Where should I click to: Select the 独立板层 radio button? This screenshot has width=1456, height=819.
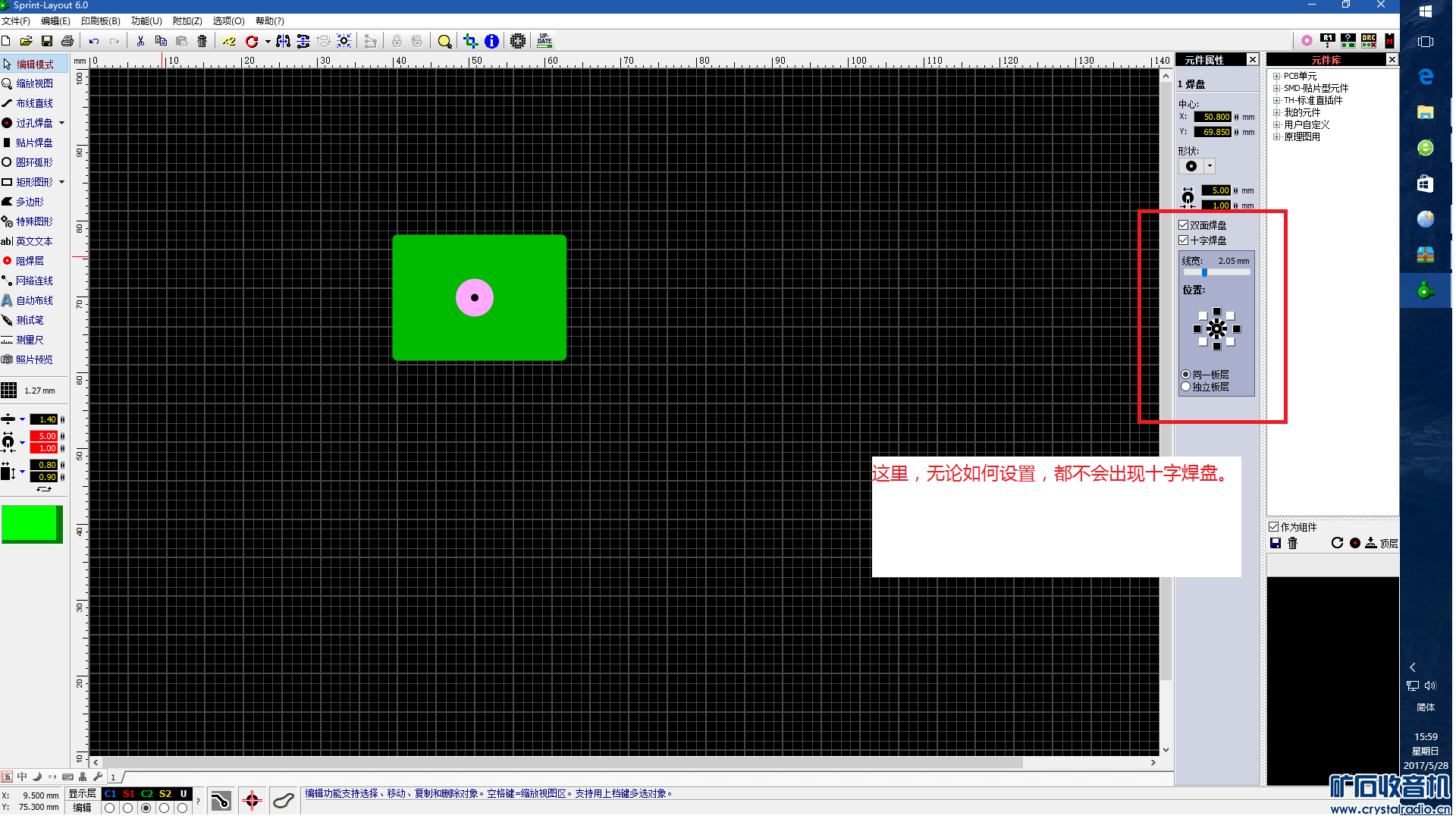pos(1186,387)
